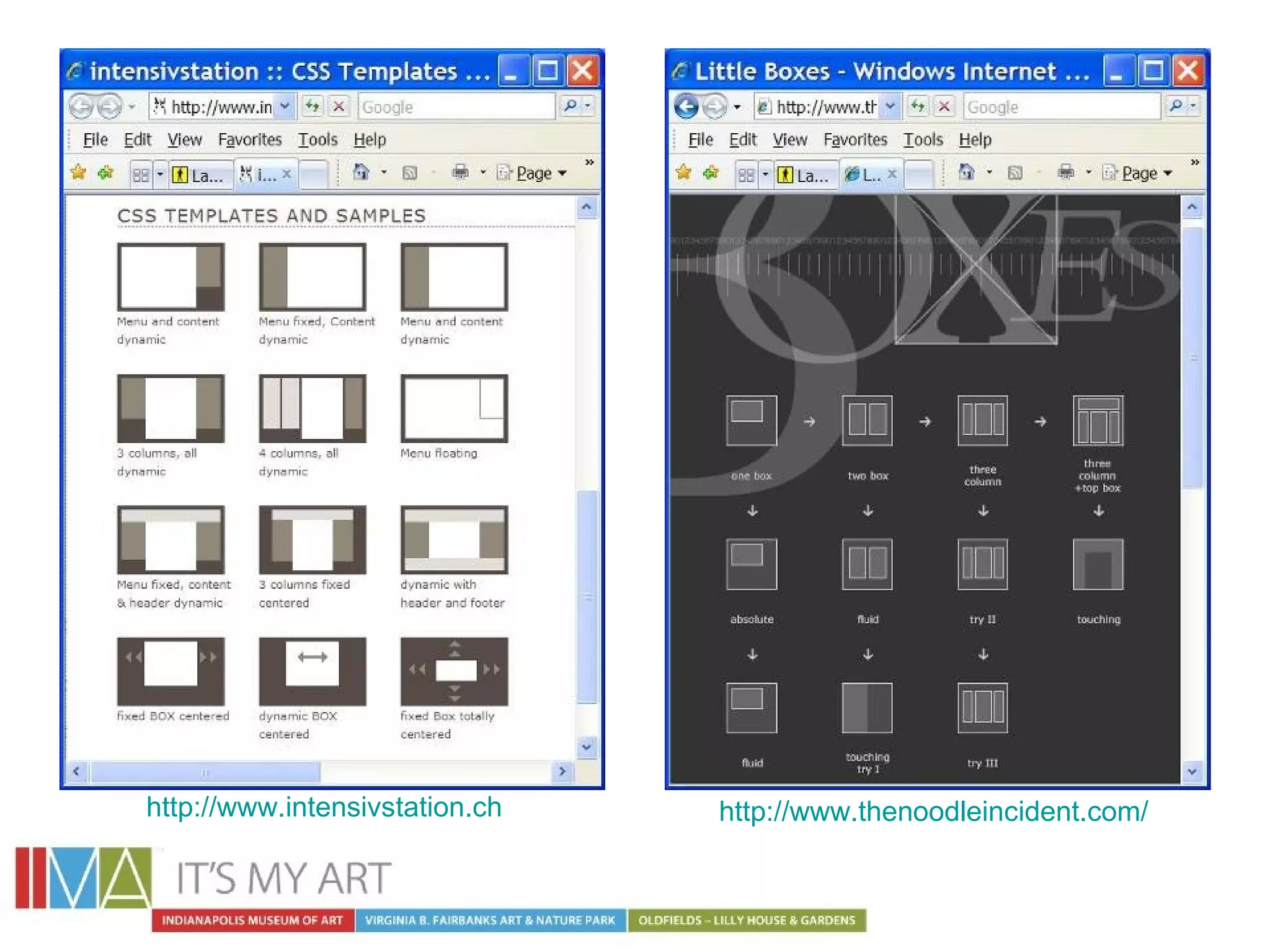Open the intensivstation.ch link
Viewport: 1270px width, 952px height.
324,808
